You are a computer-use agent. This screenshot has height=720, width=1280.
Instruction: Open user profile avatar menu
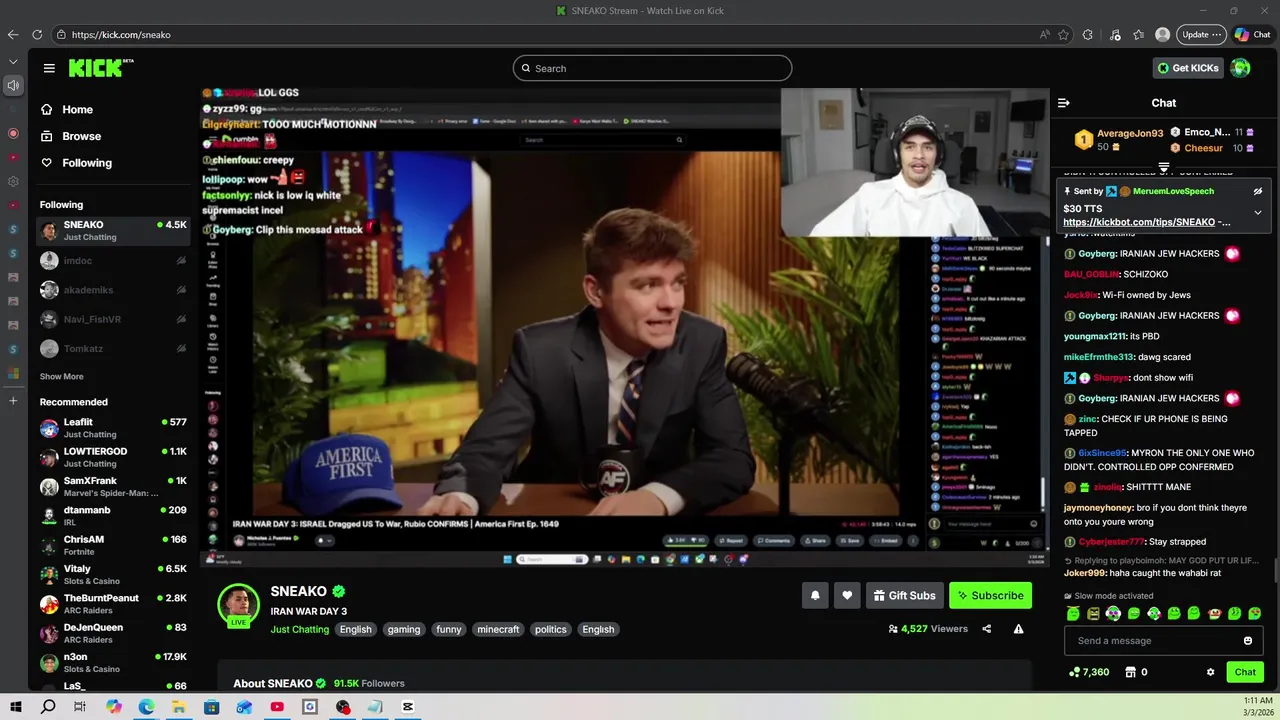point(1241,68)
